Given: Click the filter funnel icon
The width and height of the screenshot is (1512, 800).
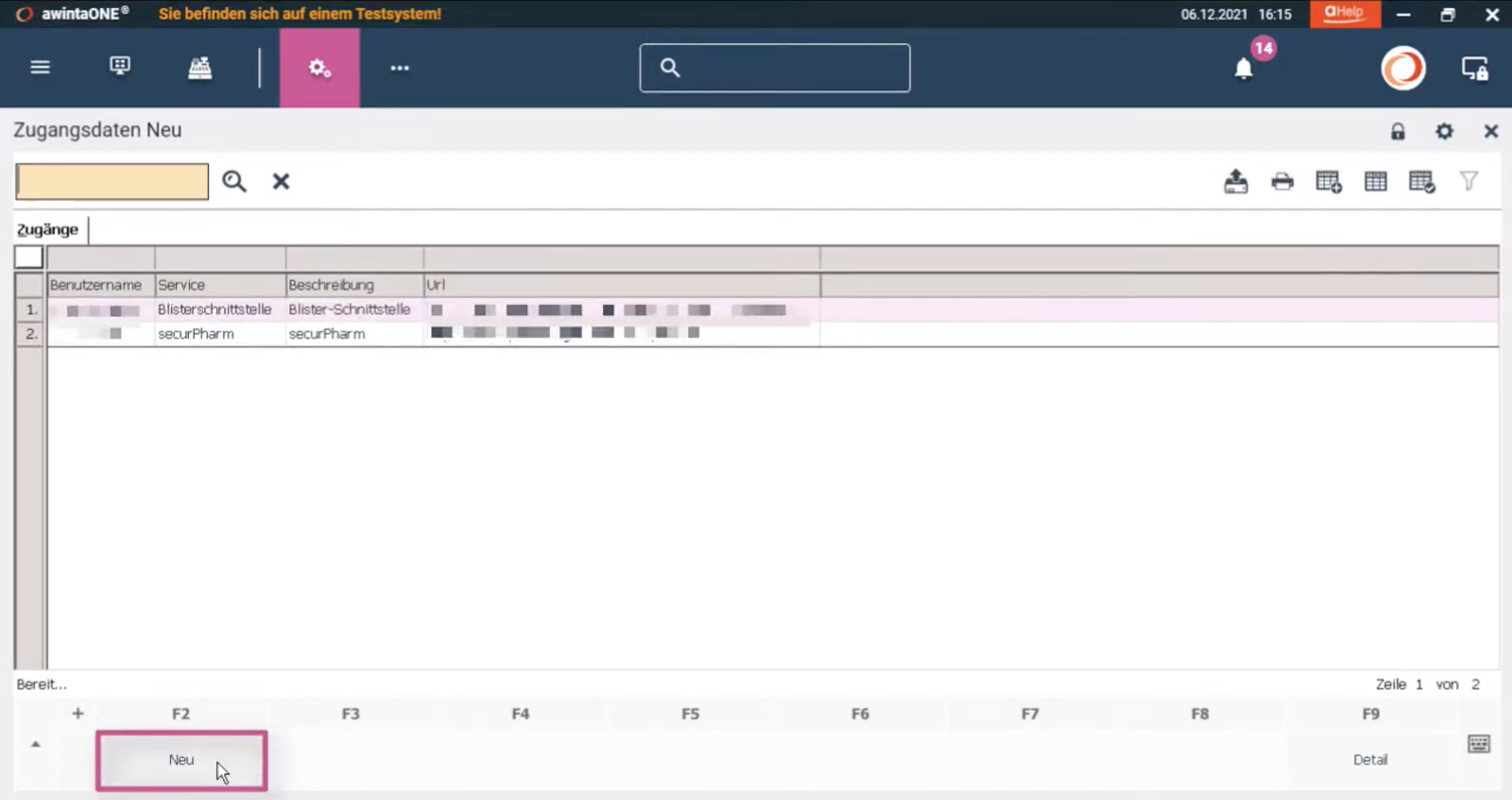Looking at the screenshot, I should tap(1468, 181).
